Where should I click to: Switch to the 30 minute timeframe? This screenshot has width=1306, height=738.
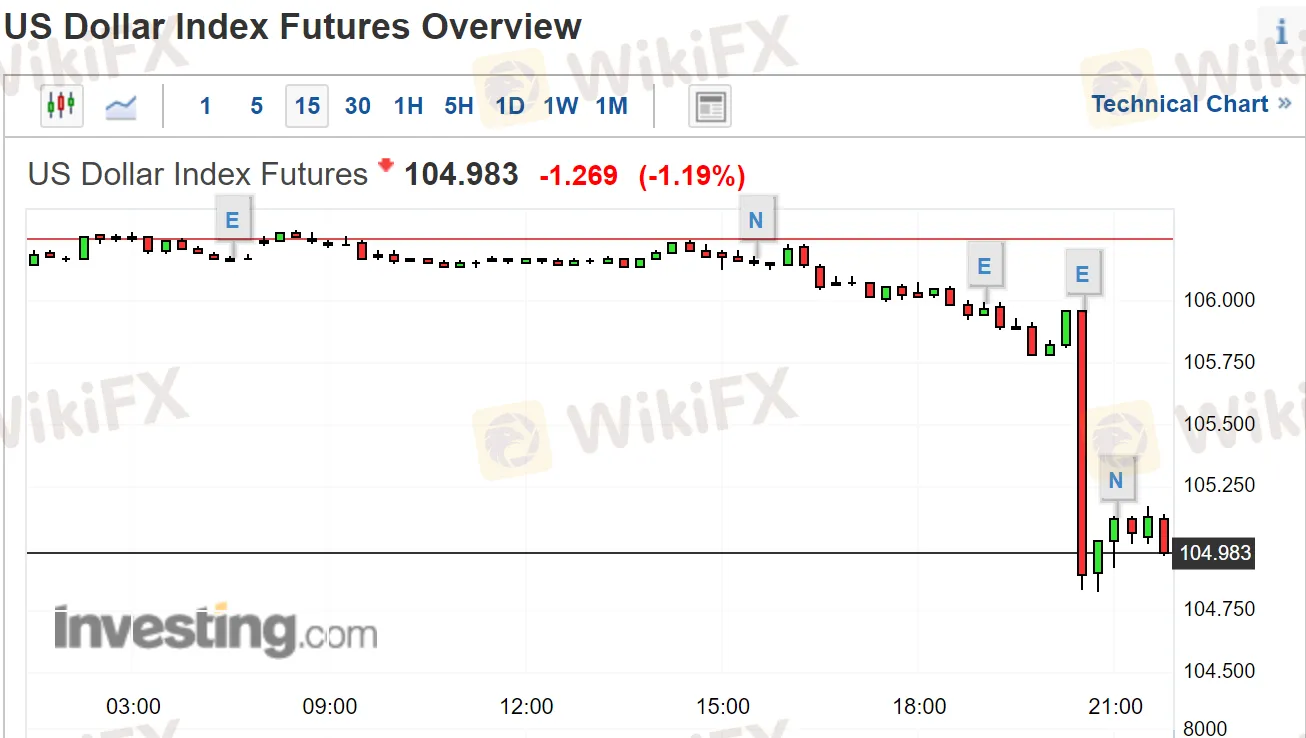(358, 106)
